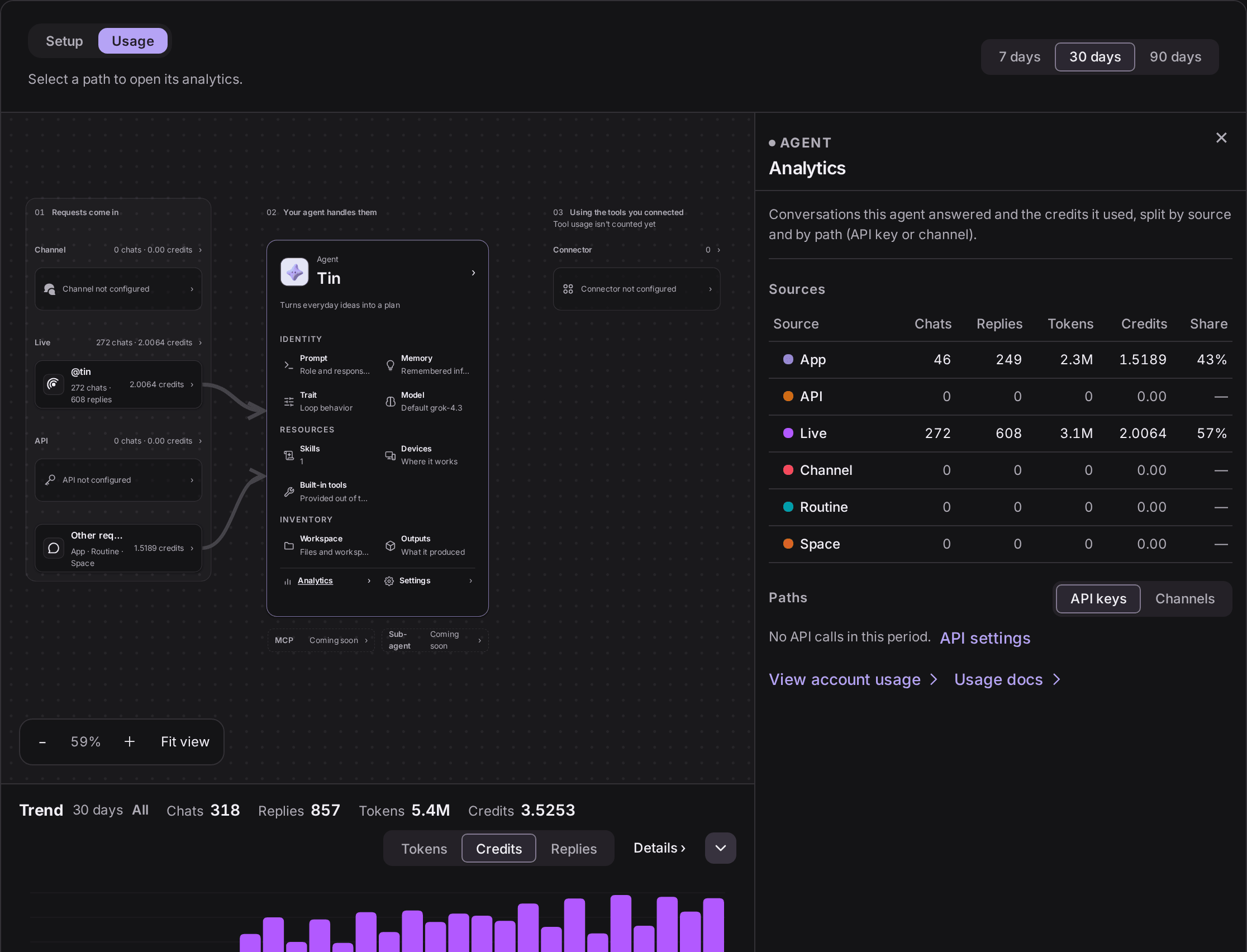Show trend chart by Credits
Screen dimensions: 1247x952
[498, 848]
